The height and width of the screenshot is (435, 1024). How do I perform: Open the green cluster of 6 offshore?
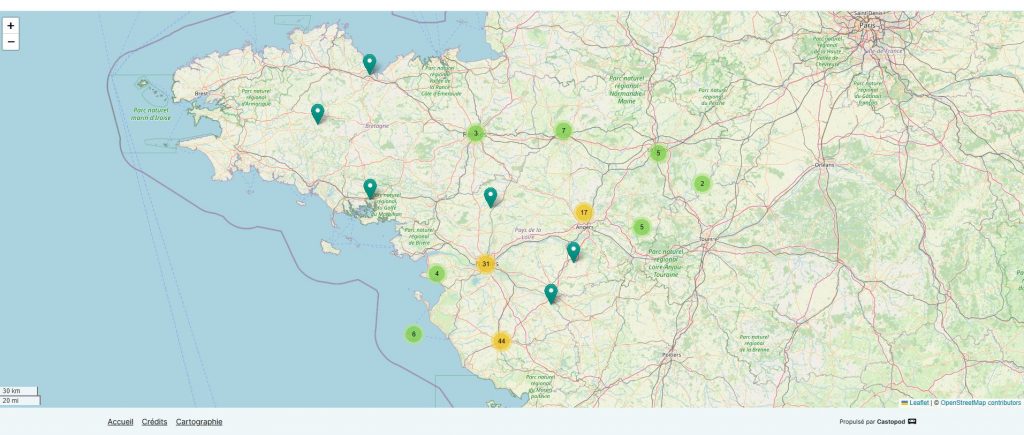pyautogui.click(x=413, y=334)
